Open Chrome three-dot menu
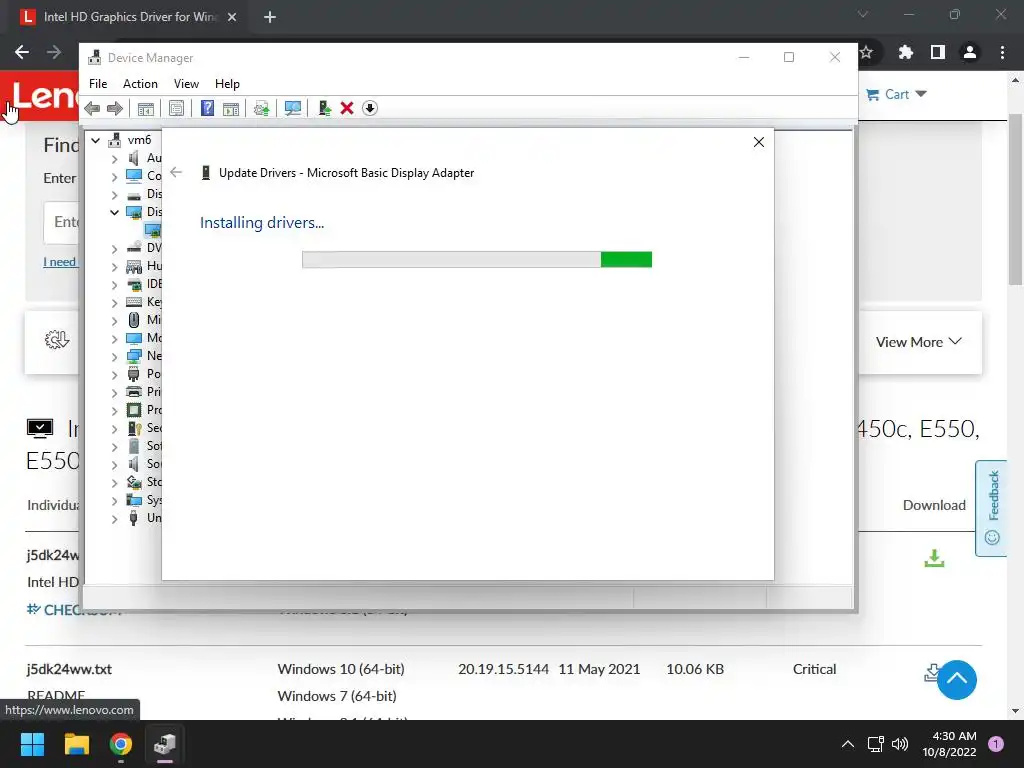Viewport: 1024px width, 768px height. point(1002,52)
